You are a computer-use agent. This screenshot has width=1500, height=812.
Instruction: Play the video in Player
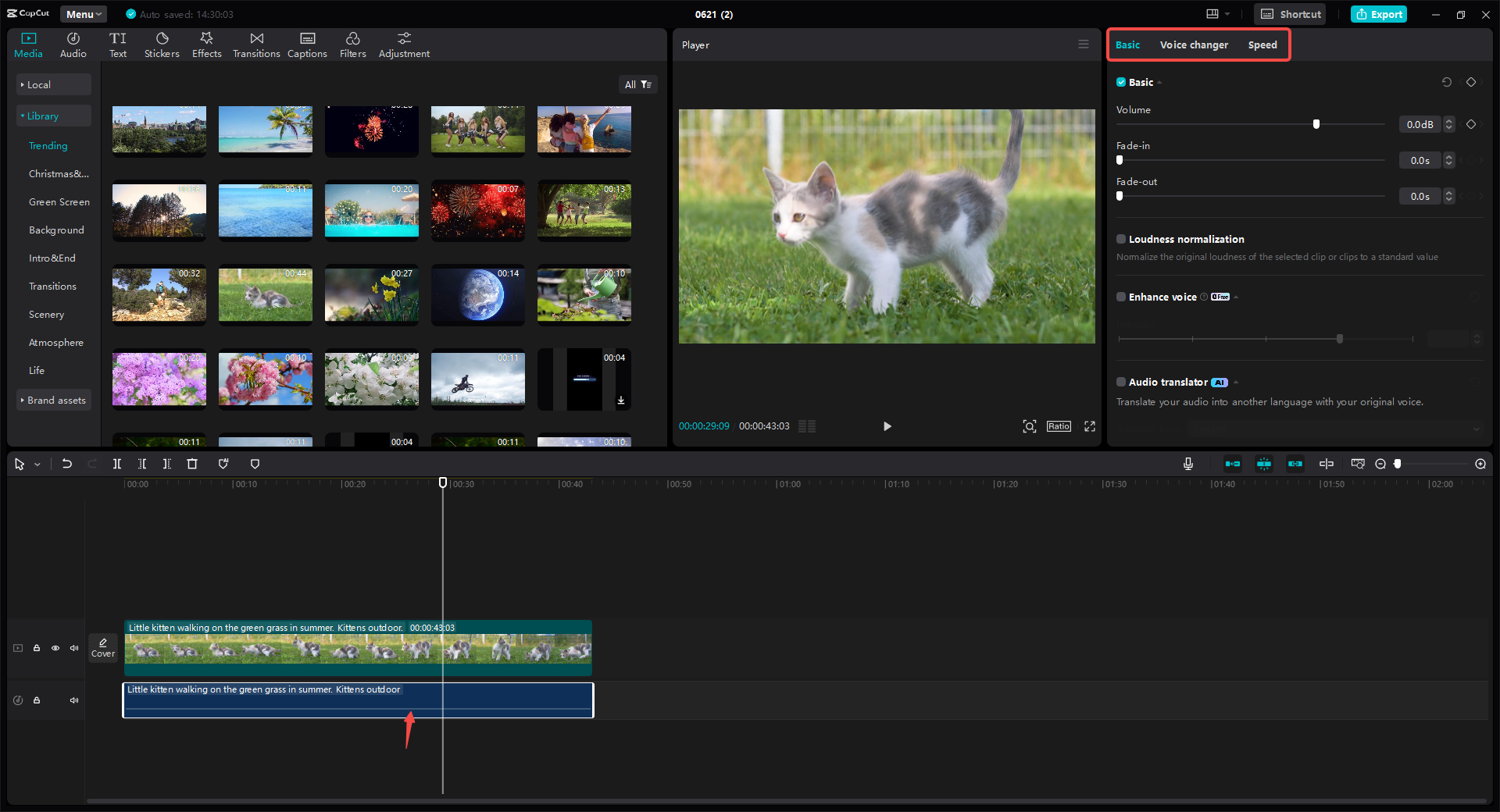pos(887,426)
